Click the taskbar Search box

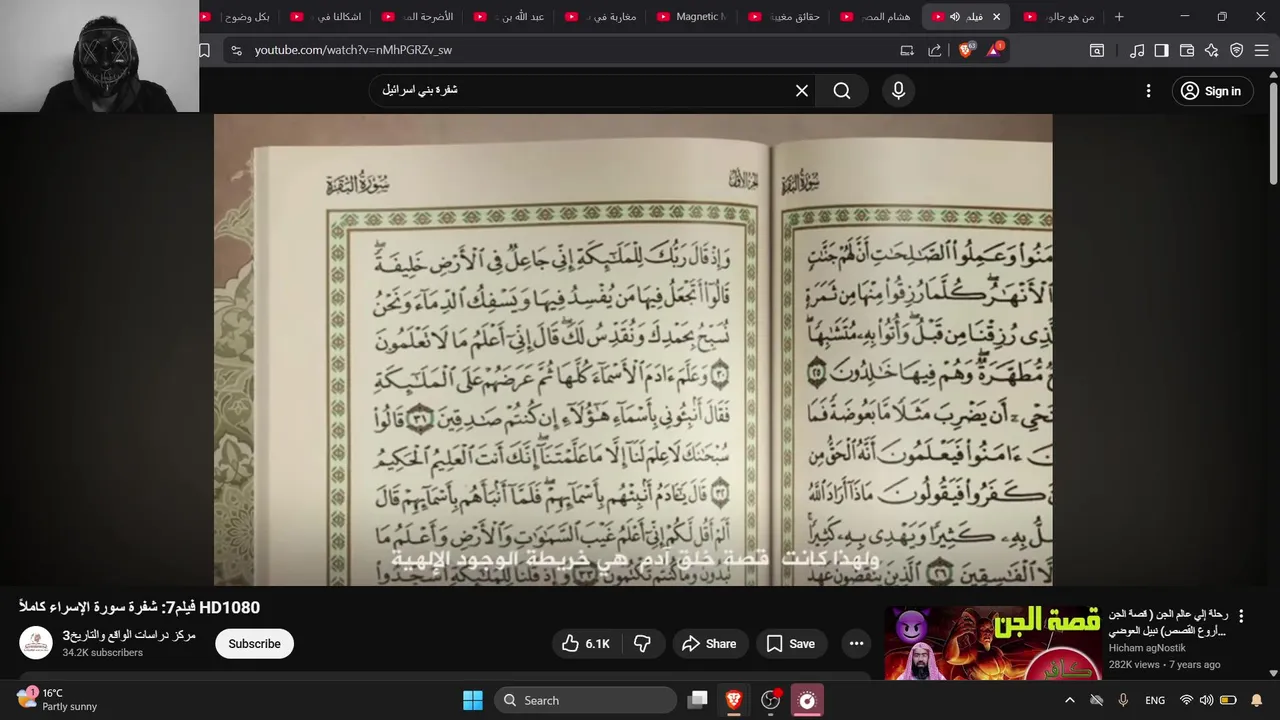pyautogui.click(x=585, y=700)
